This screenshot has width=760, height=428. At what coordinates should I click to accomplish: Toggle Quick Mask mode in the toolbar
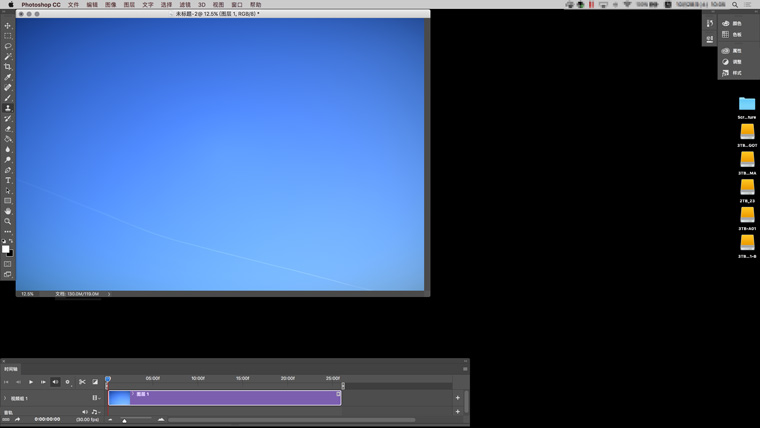pyautogui.click(x=8, y=264)
